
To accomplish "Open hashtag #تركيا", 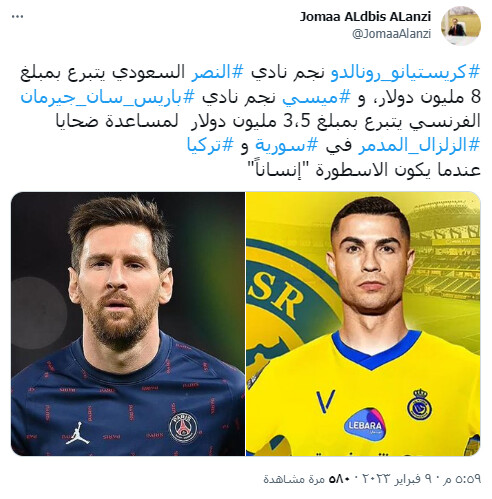I will pos(210,145).
